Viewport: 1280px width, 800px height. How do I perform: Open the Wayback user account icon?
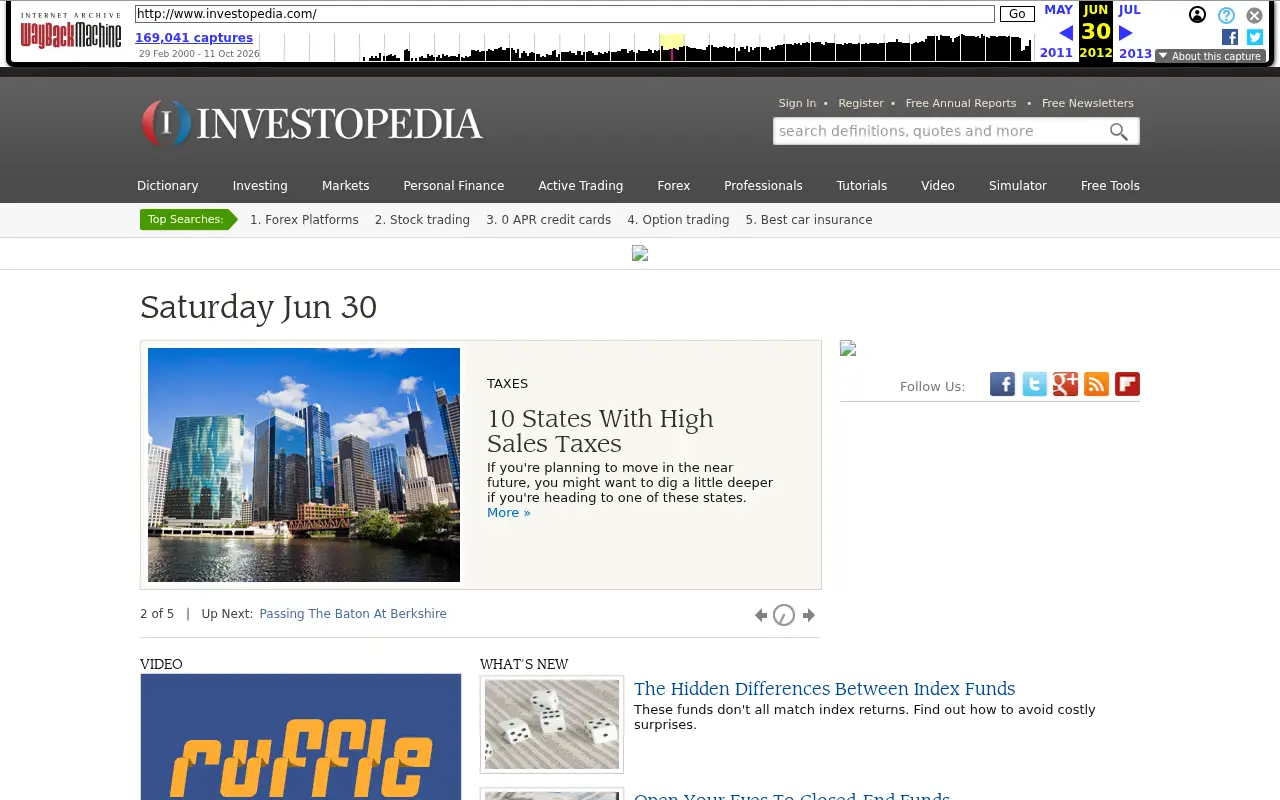tap(1197, 15)
